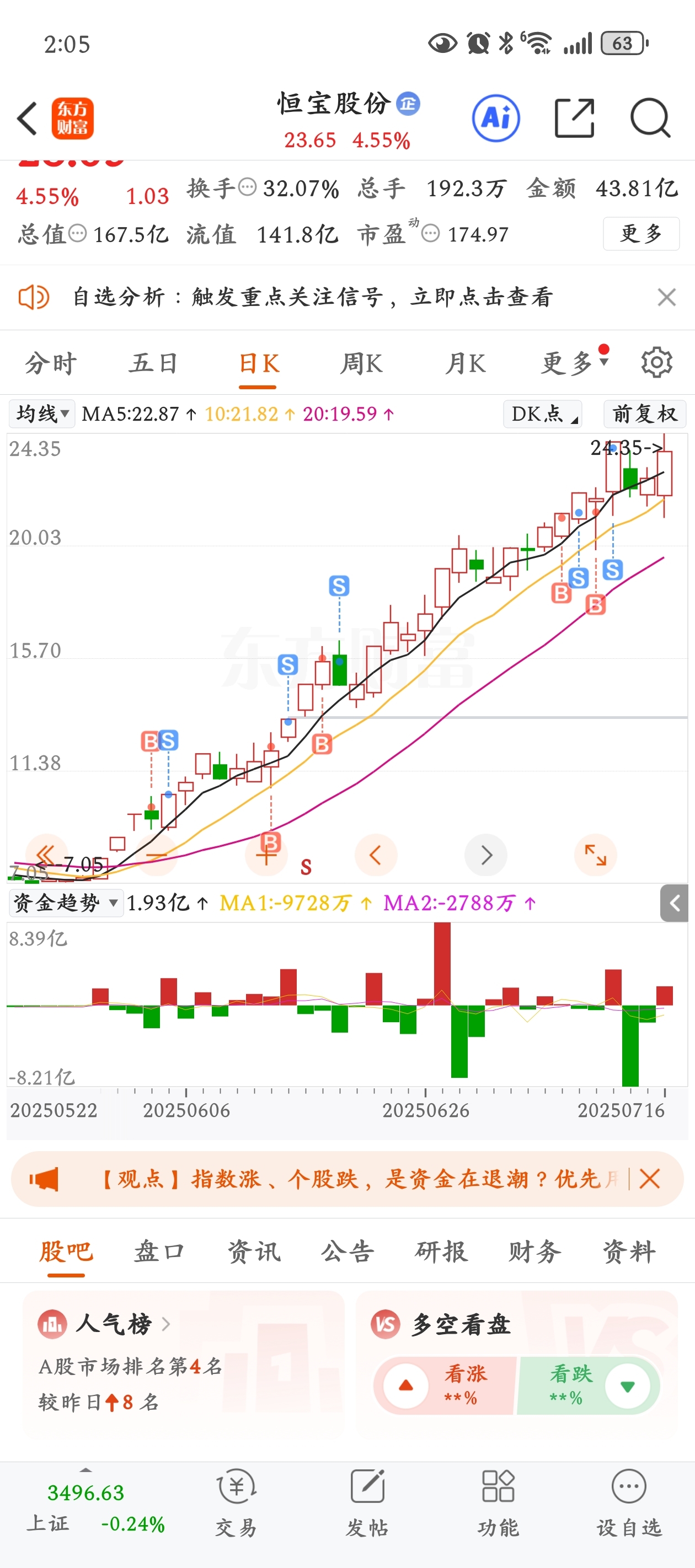Open the 均线 indicator dropdown
695x1568 pixels.
(42, 414)
